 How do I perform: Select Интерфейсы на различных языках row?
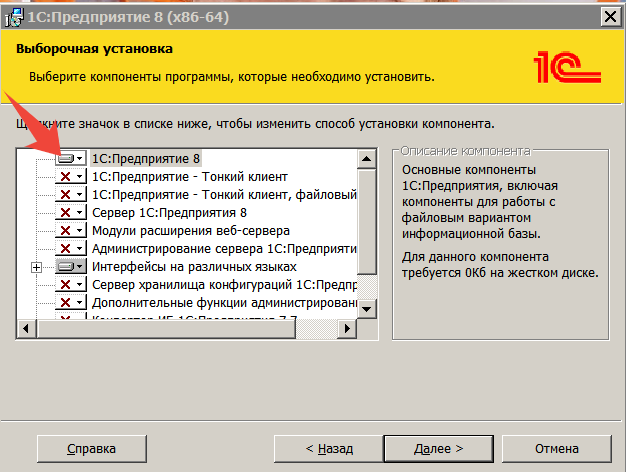pyautogui.click(x=194, y=266)
